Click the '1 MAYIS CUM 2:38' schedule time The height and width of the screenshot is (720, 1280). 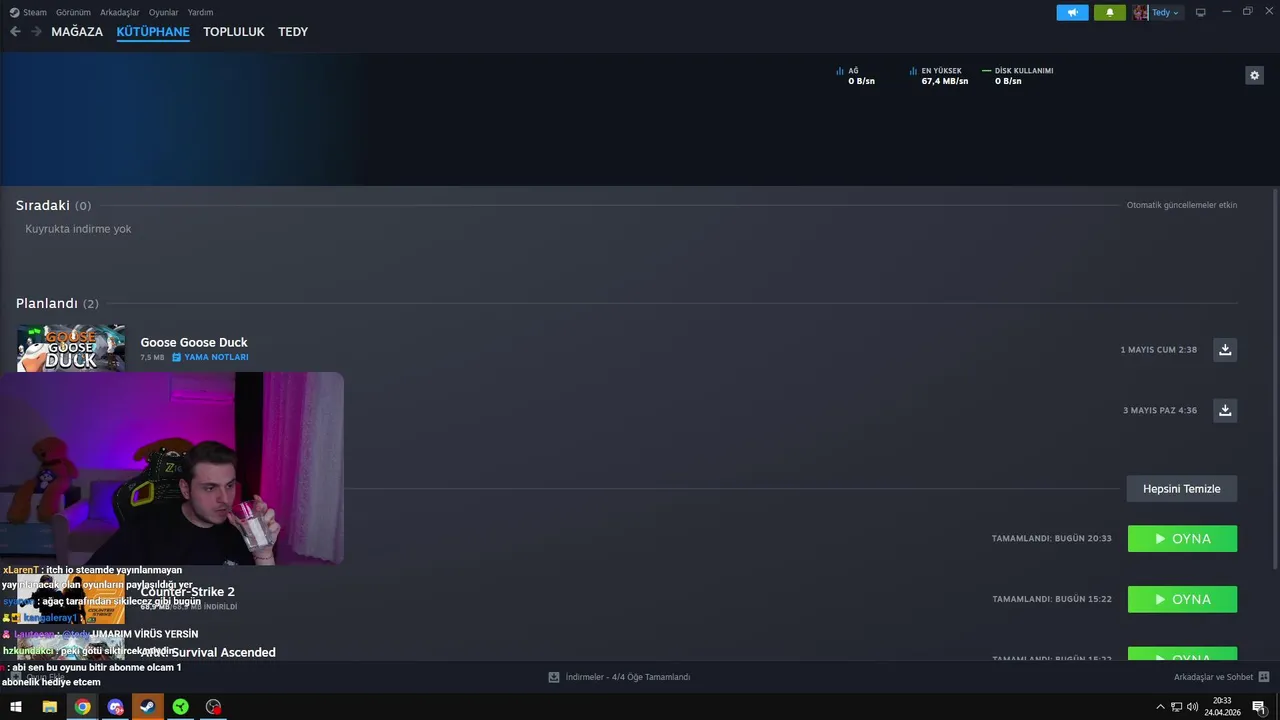pyautogui.click(x=1158, y=350)
